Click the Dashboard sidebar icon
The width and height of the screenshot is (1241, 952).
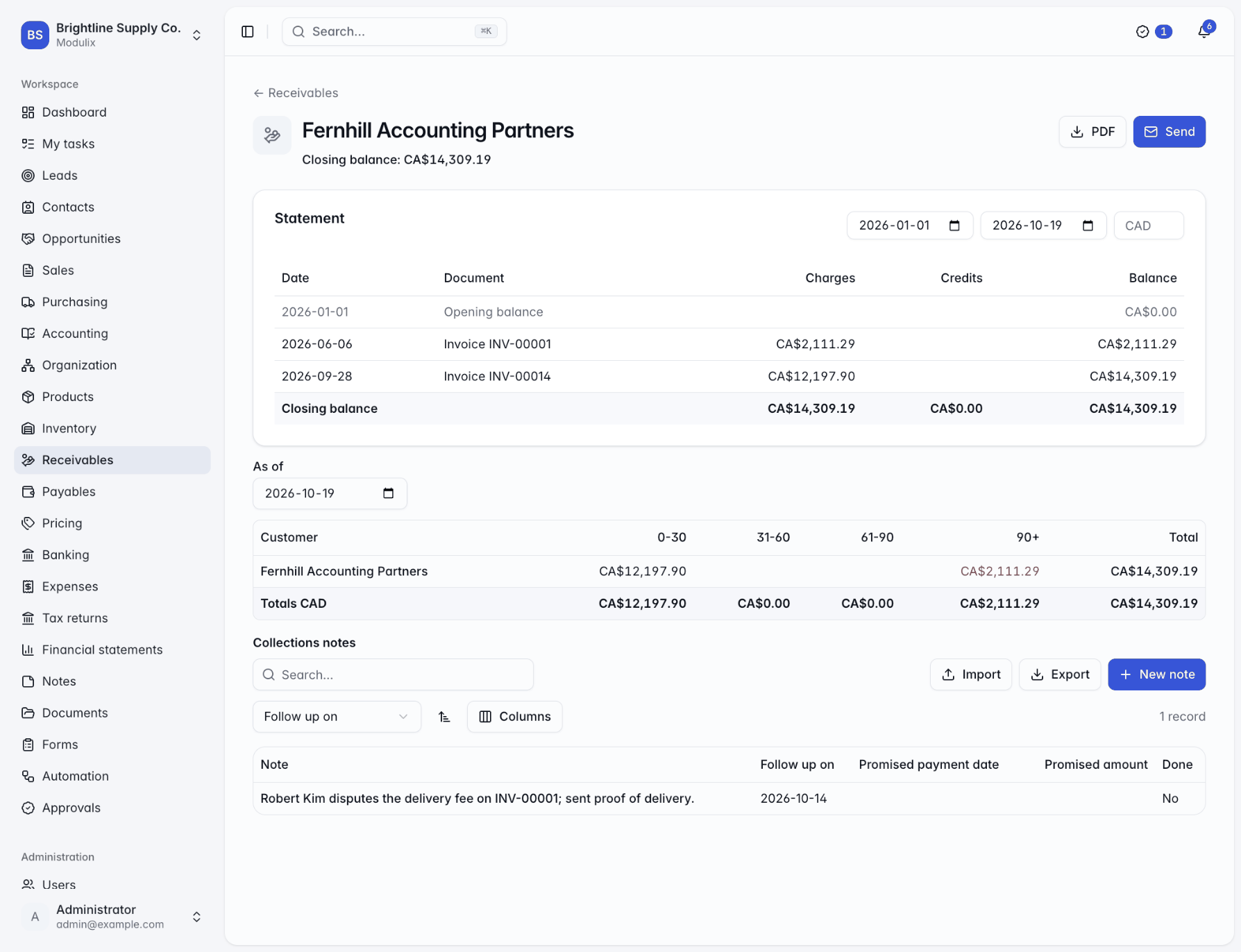tap(28, 112)
